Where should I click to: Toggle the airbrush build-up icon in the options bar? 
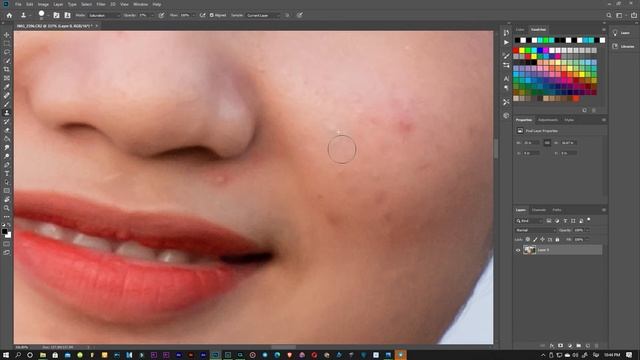(x=202, y=15)
